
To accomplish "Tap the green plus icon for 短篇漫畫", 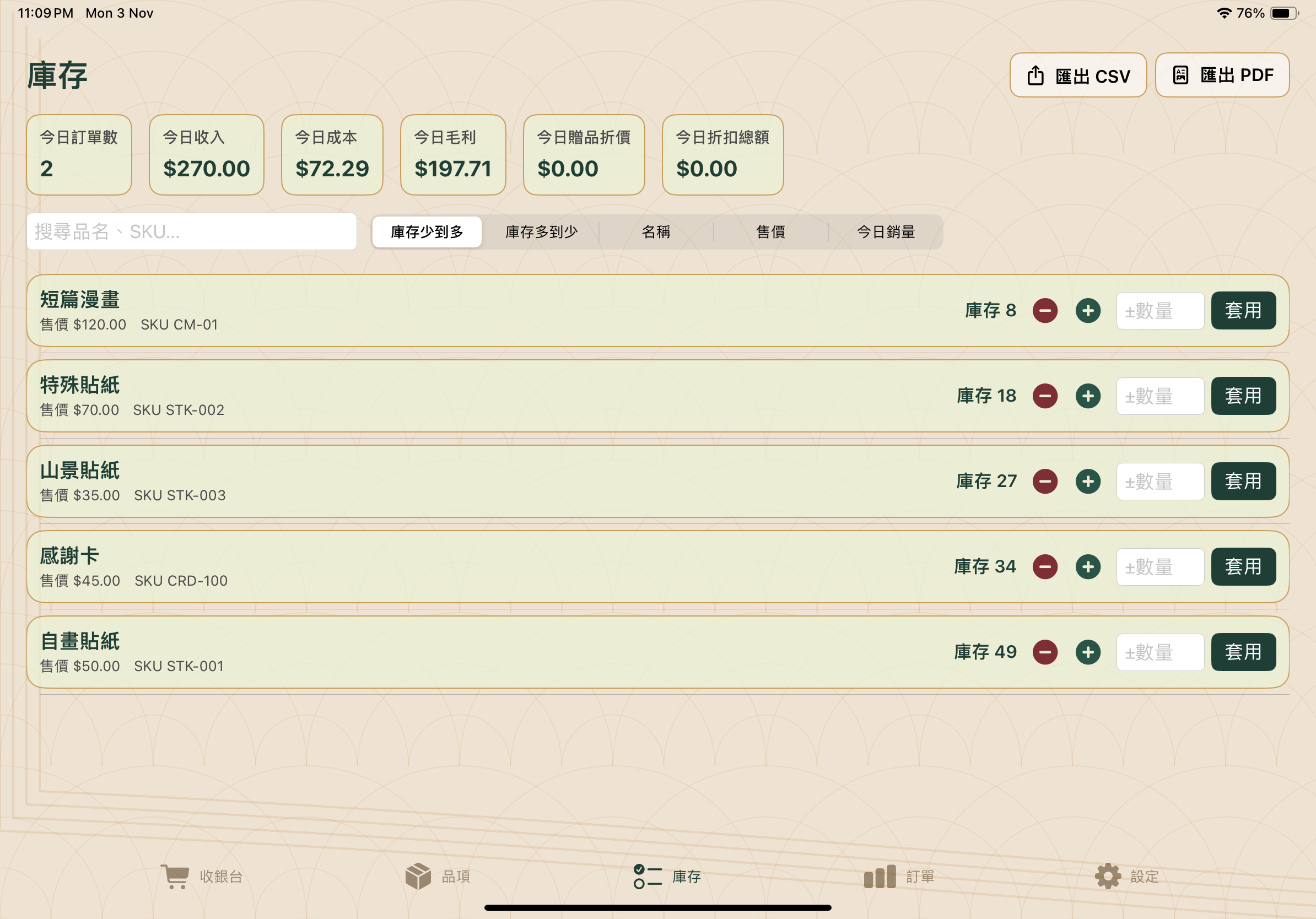I will (x=1087, y=311).
